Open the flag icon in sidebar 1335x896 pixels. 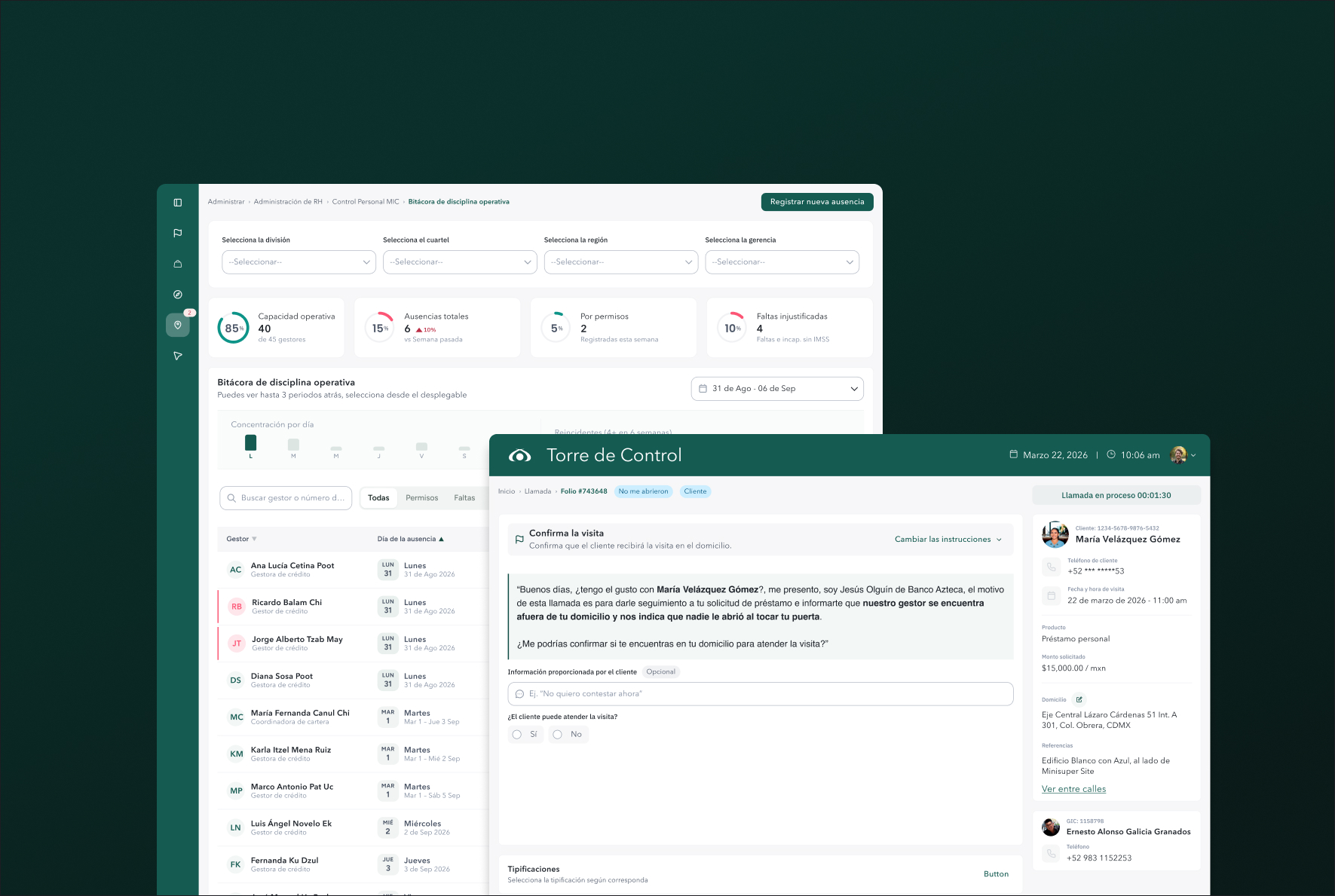pos(178,234)
